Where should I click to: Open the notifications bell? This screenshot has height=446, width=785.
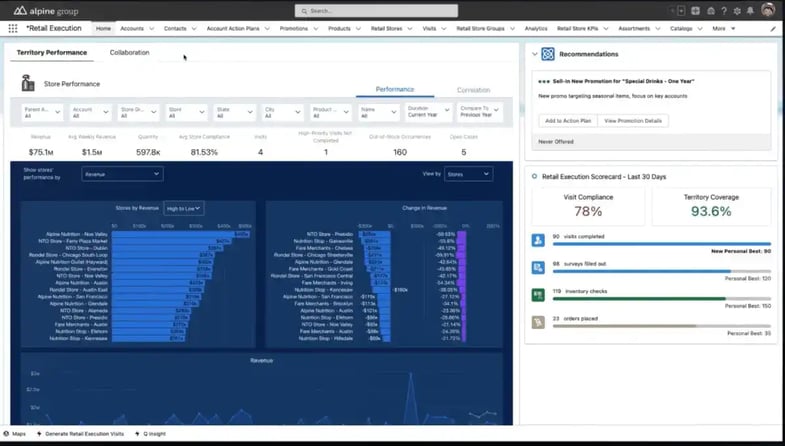click(750, 11)
